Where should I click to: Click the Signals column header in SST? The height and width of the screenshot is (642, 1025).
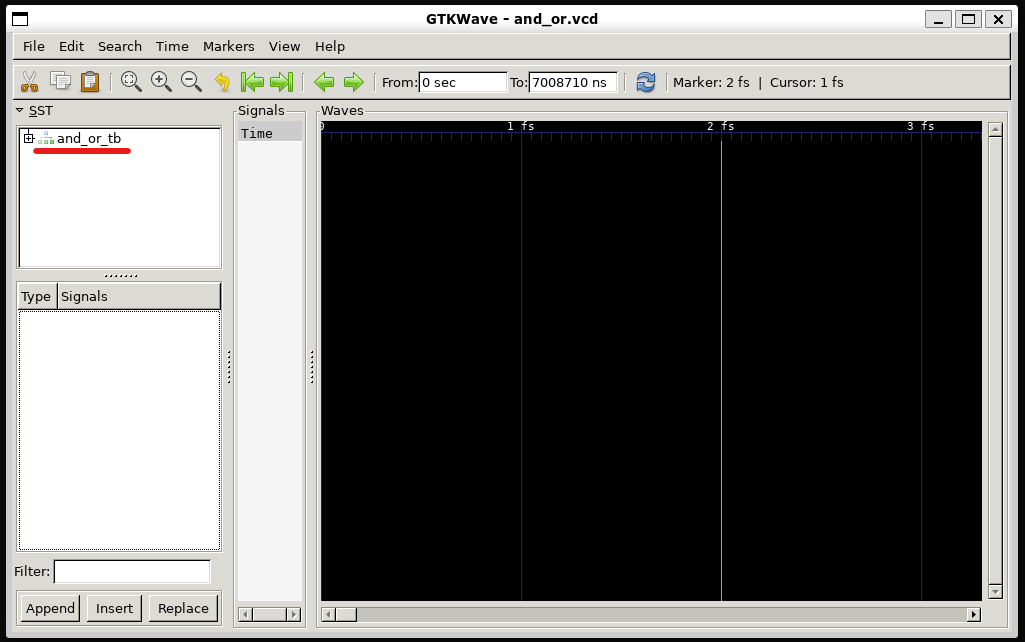[139, 296]
